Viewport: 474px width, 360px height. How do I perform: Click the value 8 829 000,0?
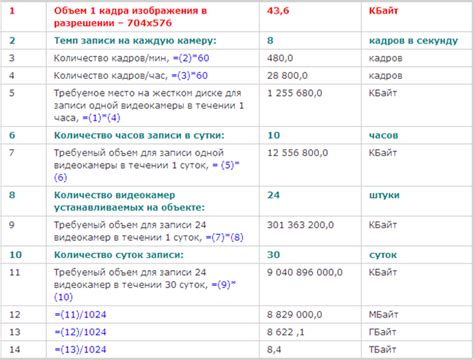point(294,315)
